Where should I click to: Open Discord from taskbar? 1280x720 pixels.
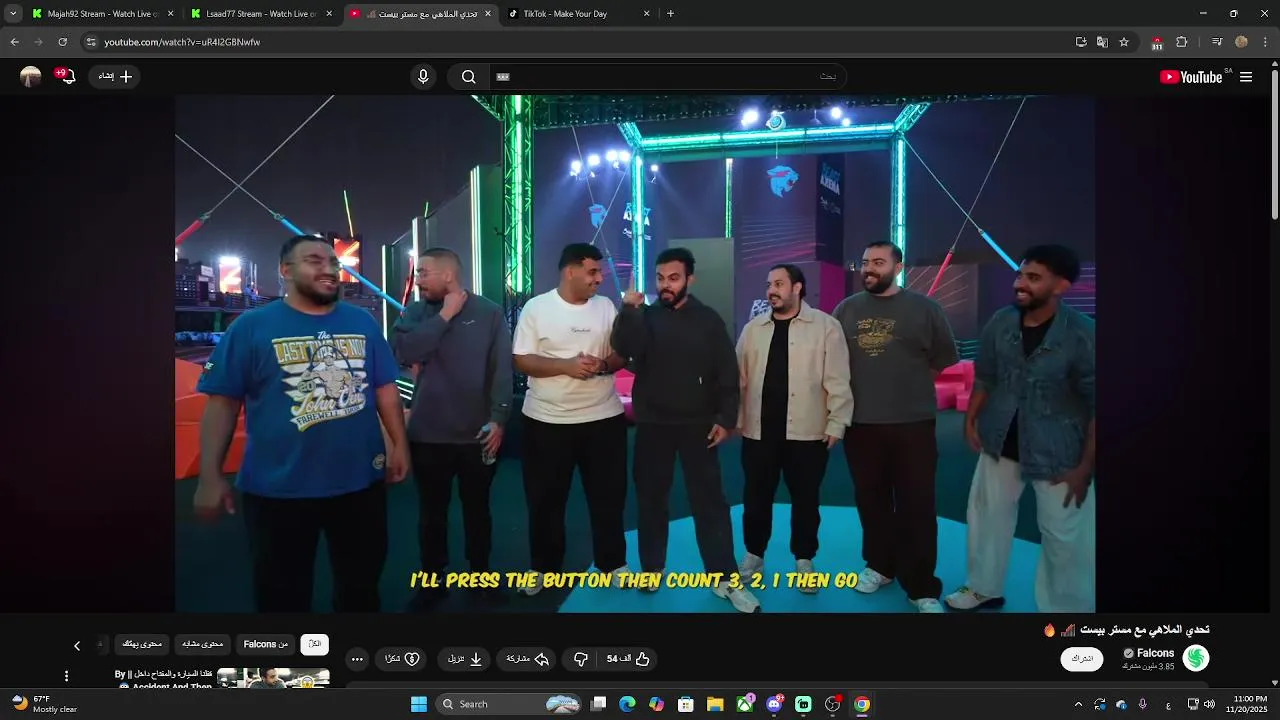[x=774, y=704]
